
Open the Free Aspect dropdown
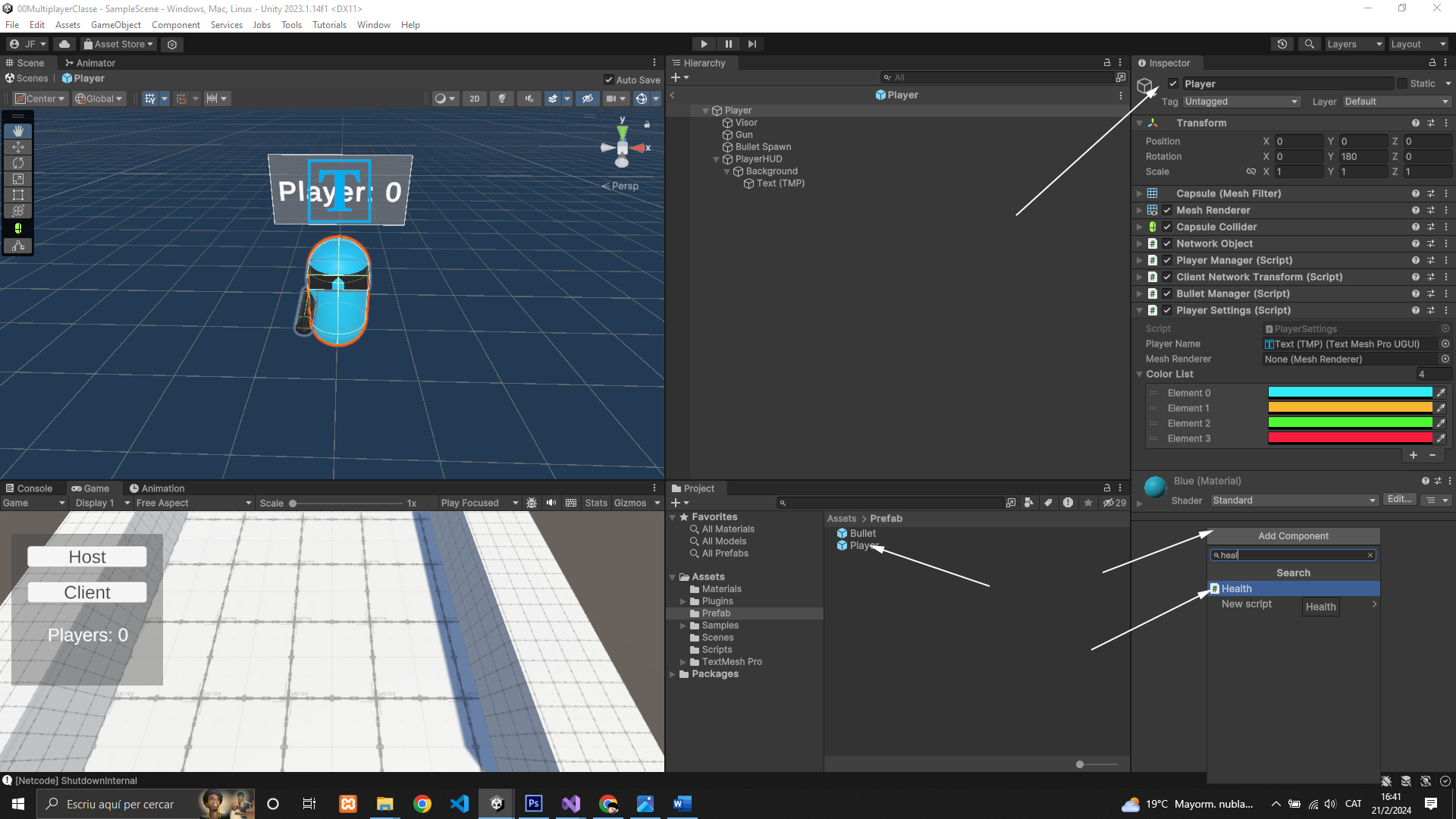coord(193,503)
